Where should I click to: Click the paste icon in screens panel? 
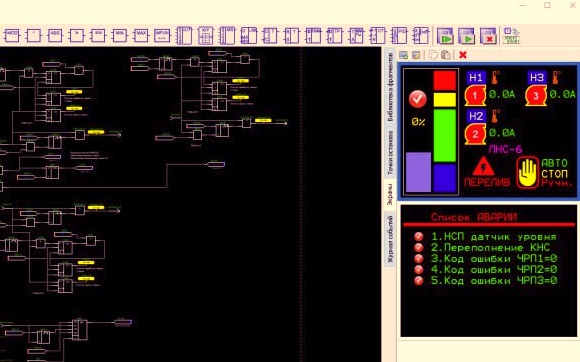(x=446, y=55)
